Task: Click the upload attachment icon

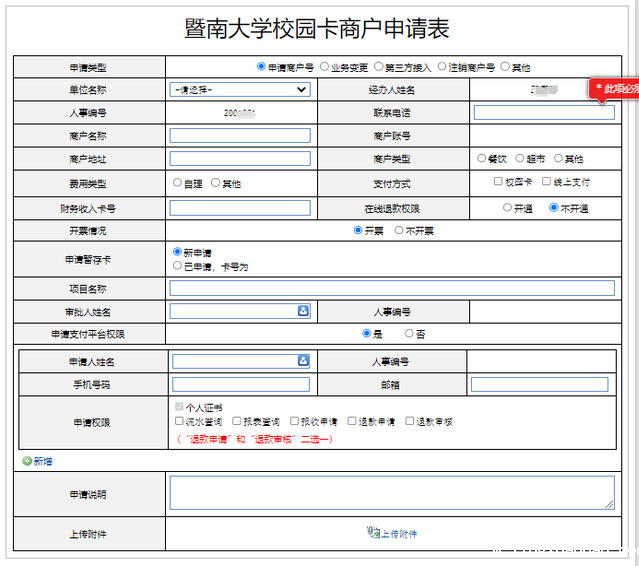Action: tap(373, 532)
